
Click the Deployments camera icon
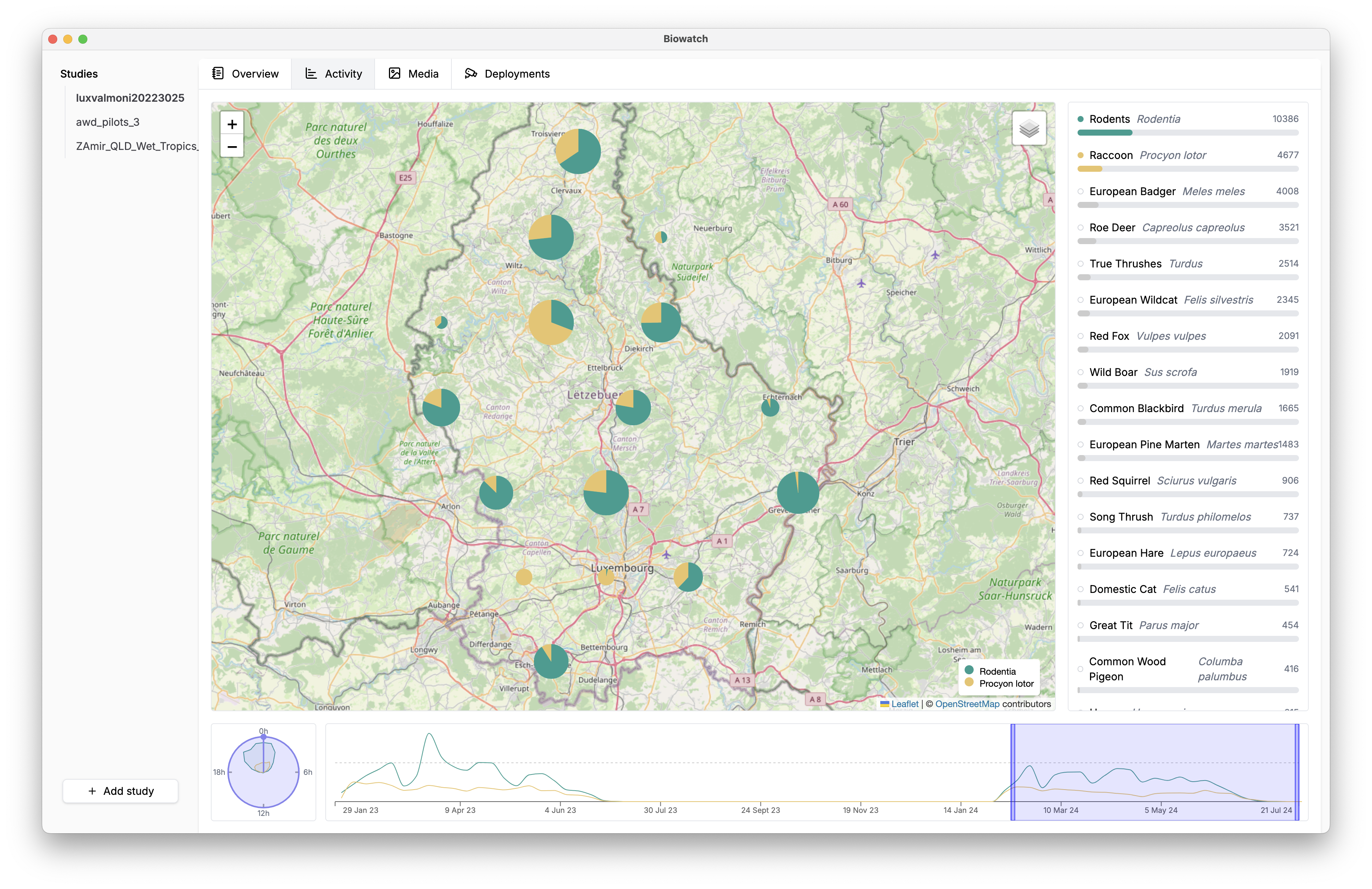471,73
